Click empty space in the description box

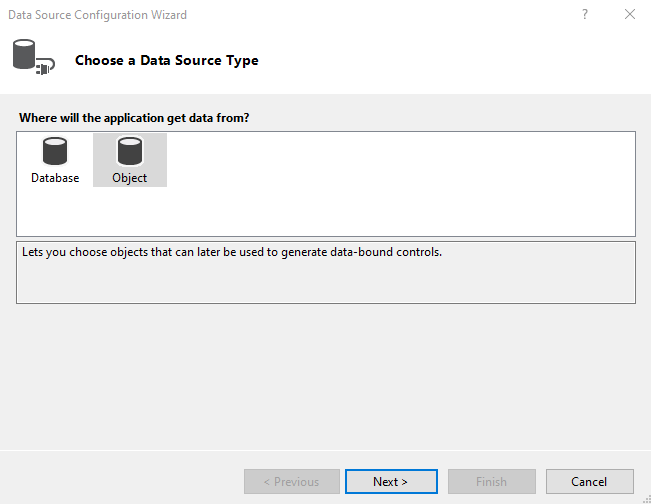(x=326, y=282)
